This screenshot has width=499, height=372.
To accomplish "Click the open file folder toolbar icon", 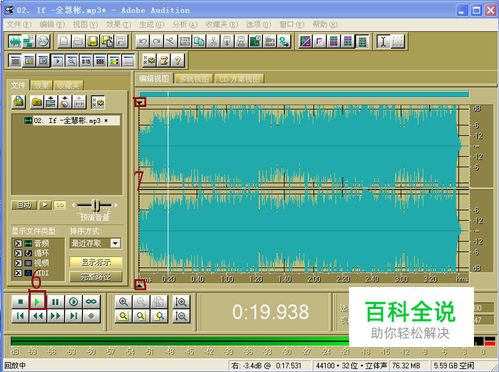I will 78,42.
